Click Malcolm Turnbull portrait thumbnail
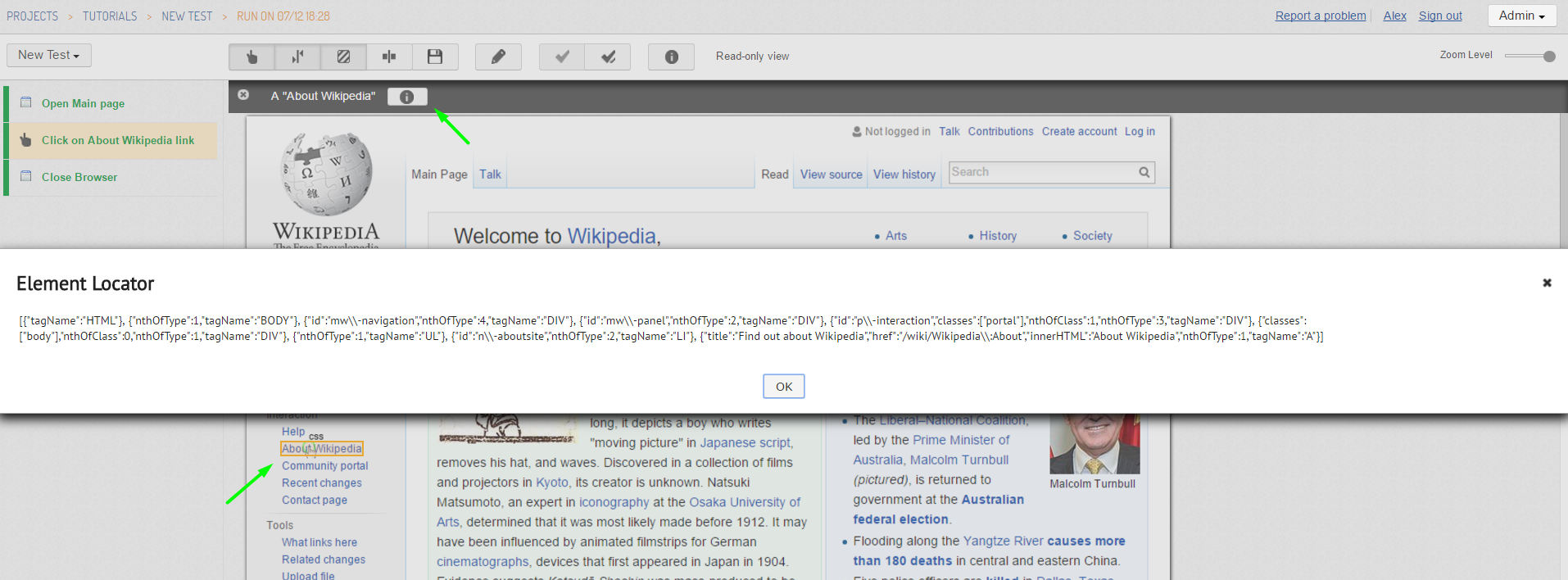The image size is (1568, 580). (x=1094, y=443)
